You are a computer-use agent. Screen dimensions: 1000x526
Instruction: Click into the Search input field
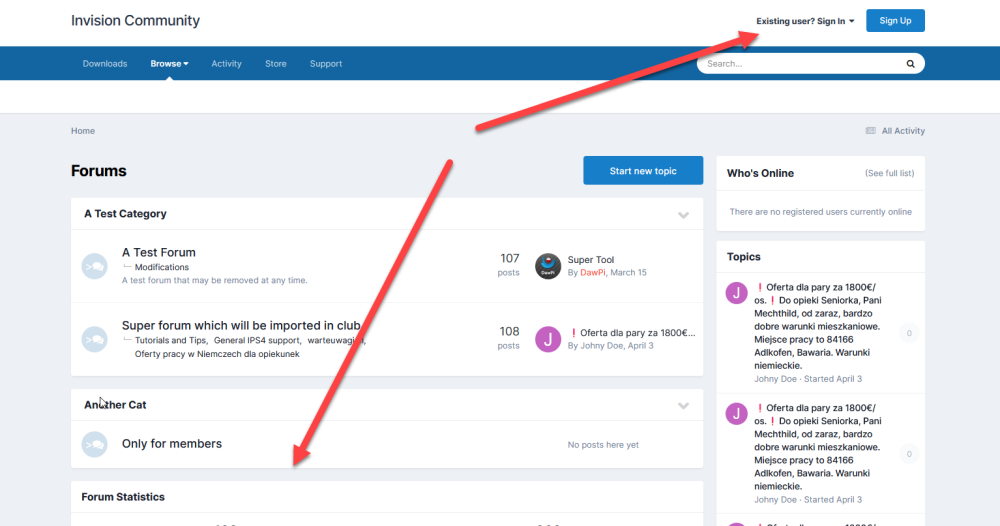[x=800, y=64]
